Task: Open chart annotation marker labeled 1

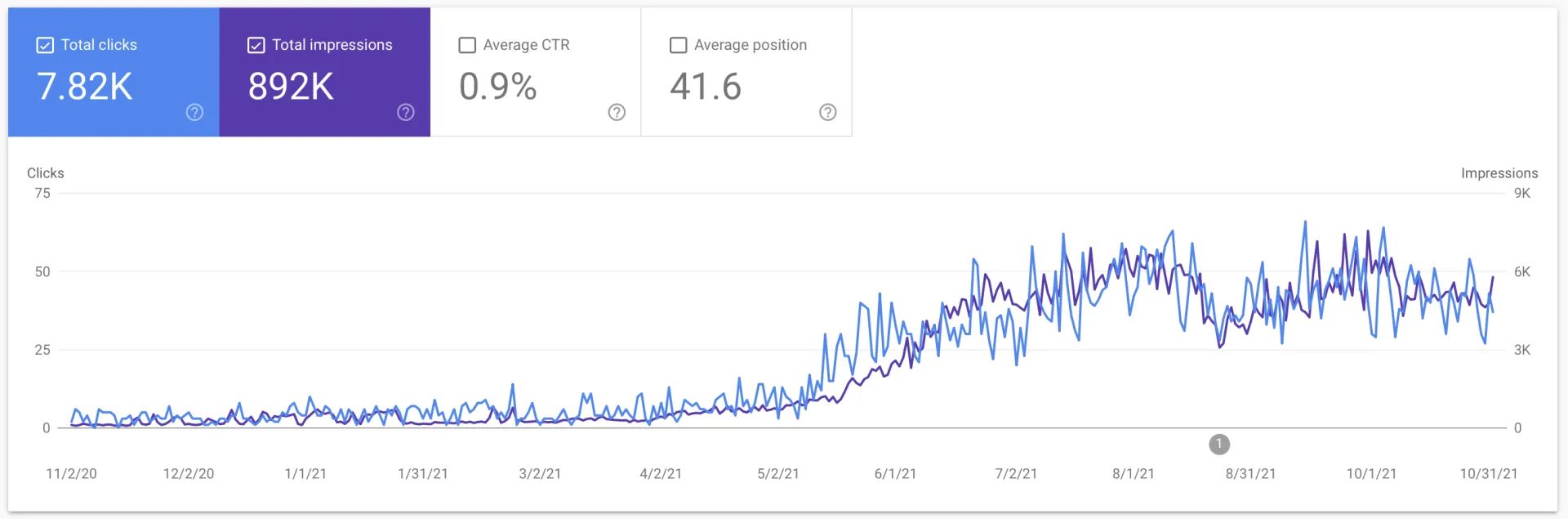Action: pyautogui.click(x=1219, y=444)
